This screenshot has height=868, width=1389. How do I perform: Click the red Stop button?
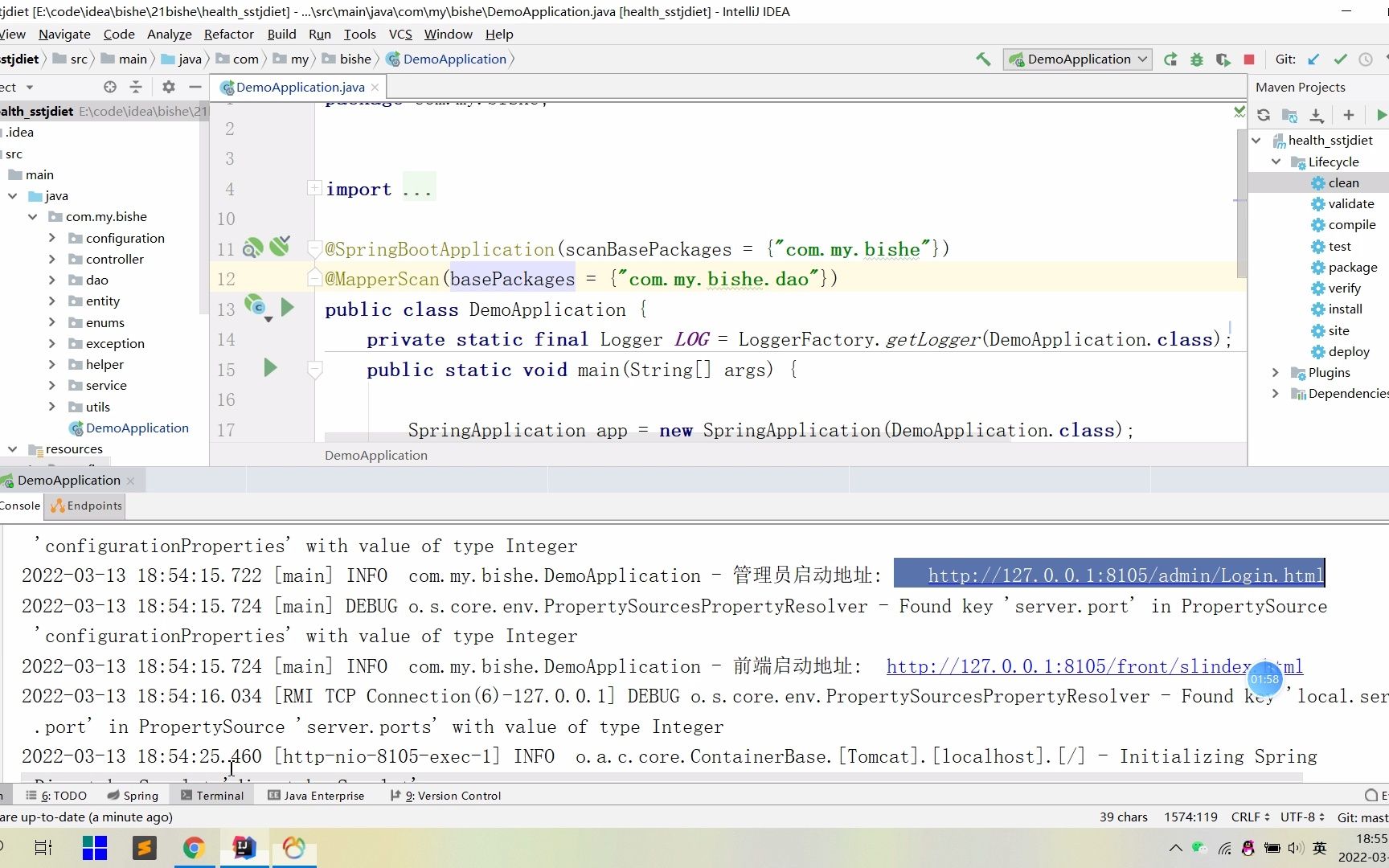[x=1249, y=59]
